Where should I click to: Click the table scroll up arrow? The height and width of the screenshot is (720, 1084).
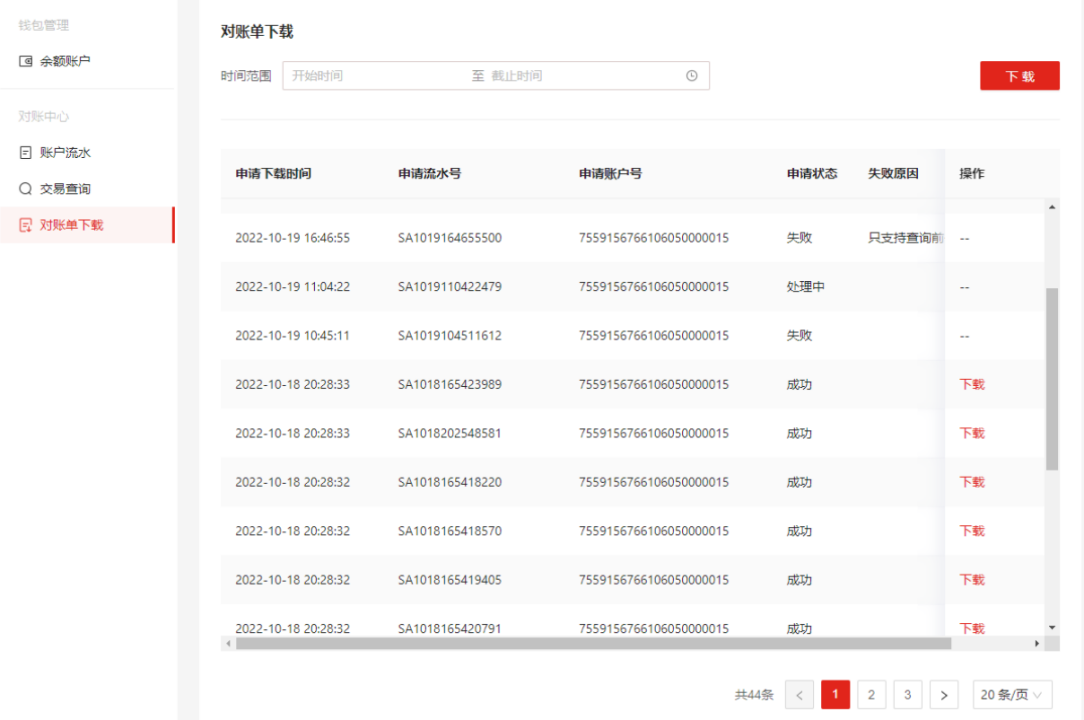tap(1052, 207)
